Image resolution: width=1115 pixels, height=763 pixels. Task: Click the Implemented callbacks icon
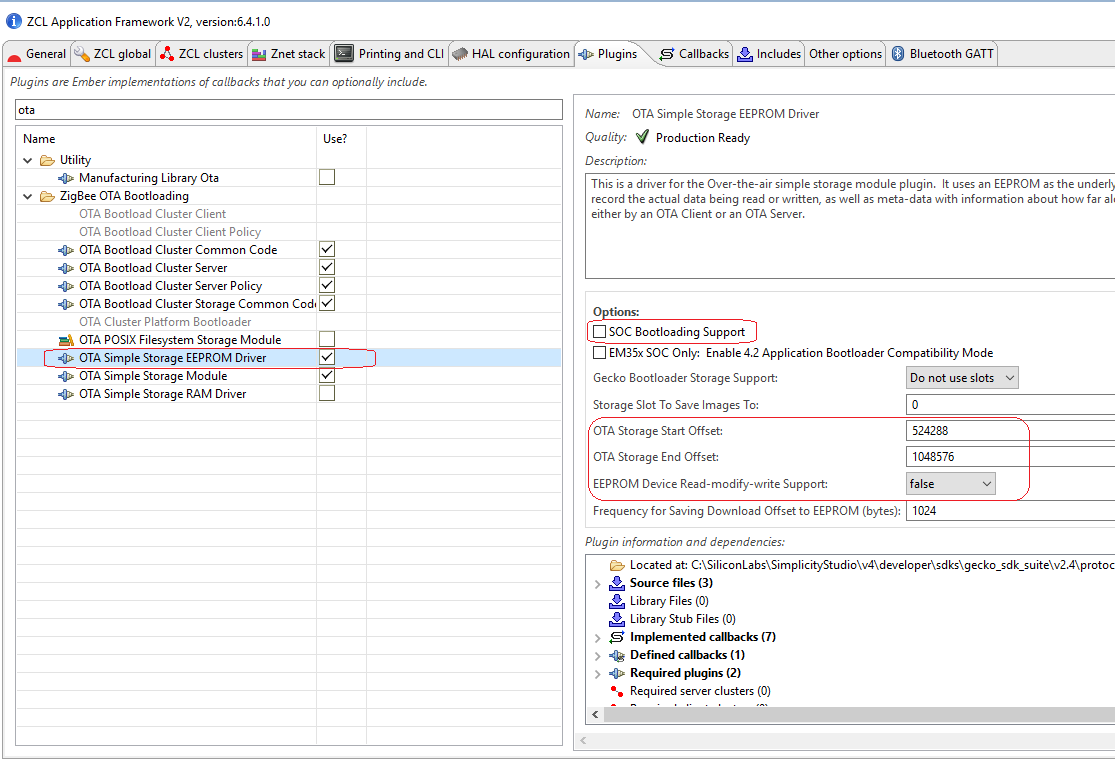pos(617,637)
